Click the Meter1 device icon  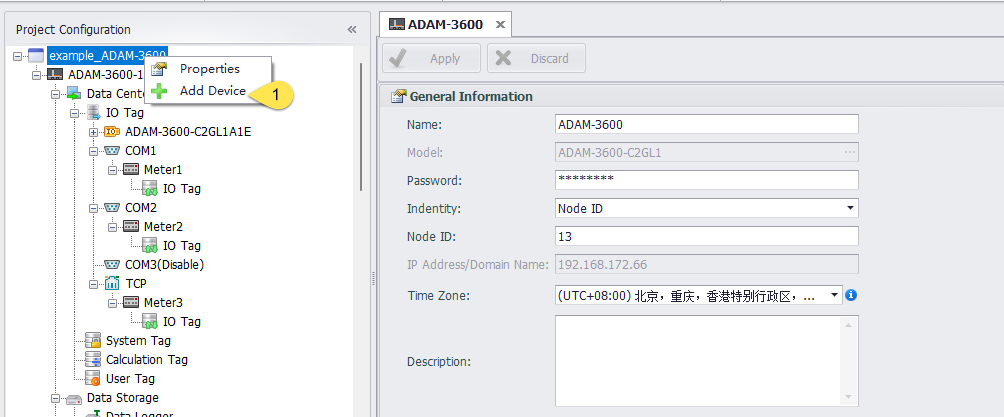(131, 169)
